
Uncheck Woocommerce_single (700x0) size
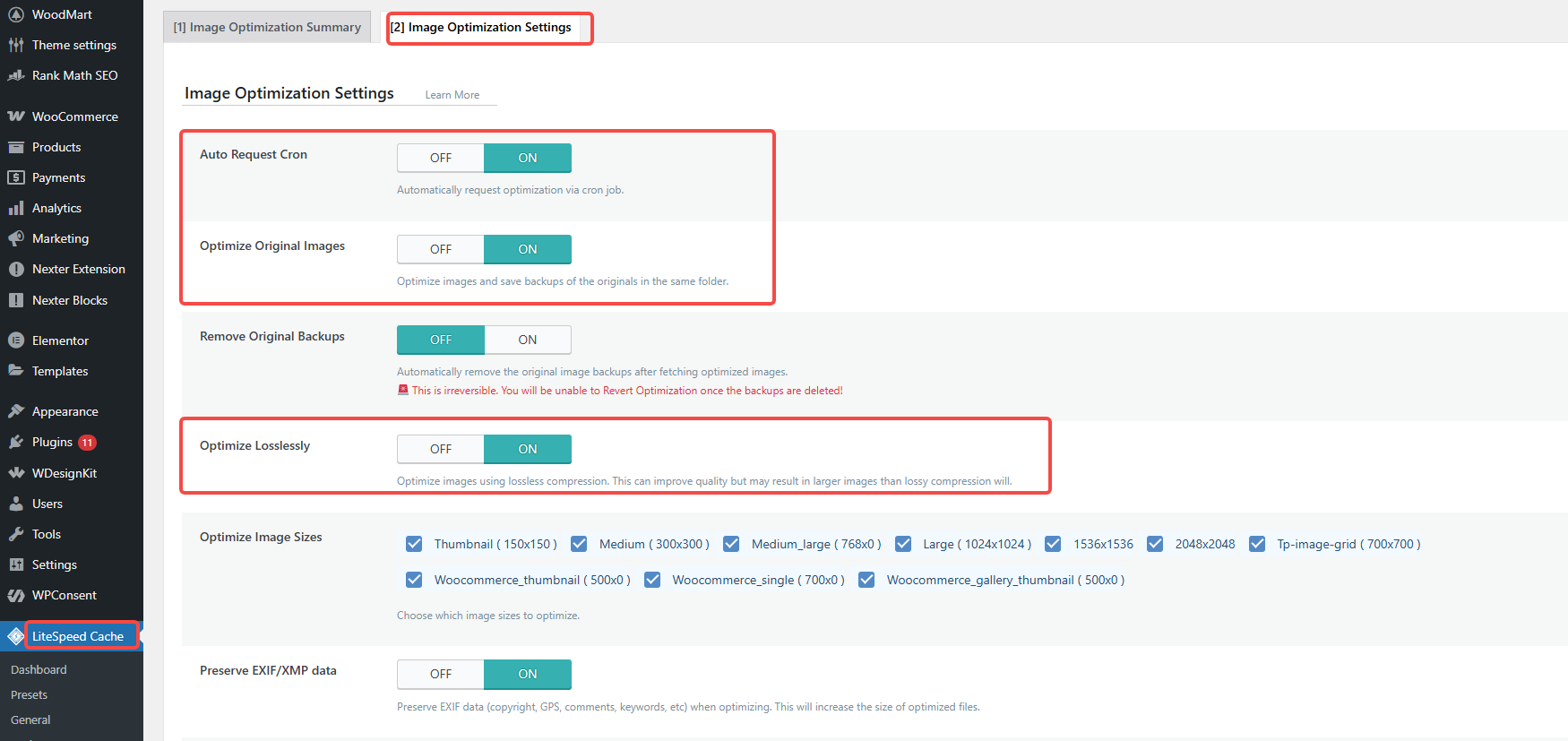(x=652, y=580)
